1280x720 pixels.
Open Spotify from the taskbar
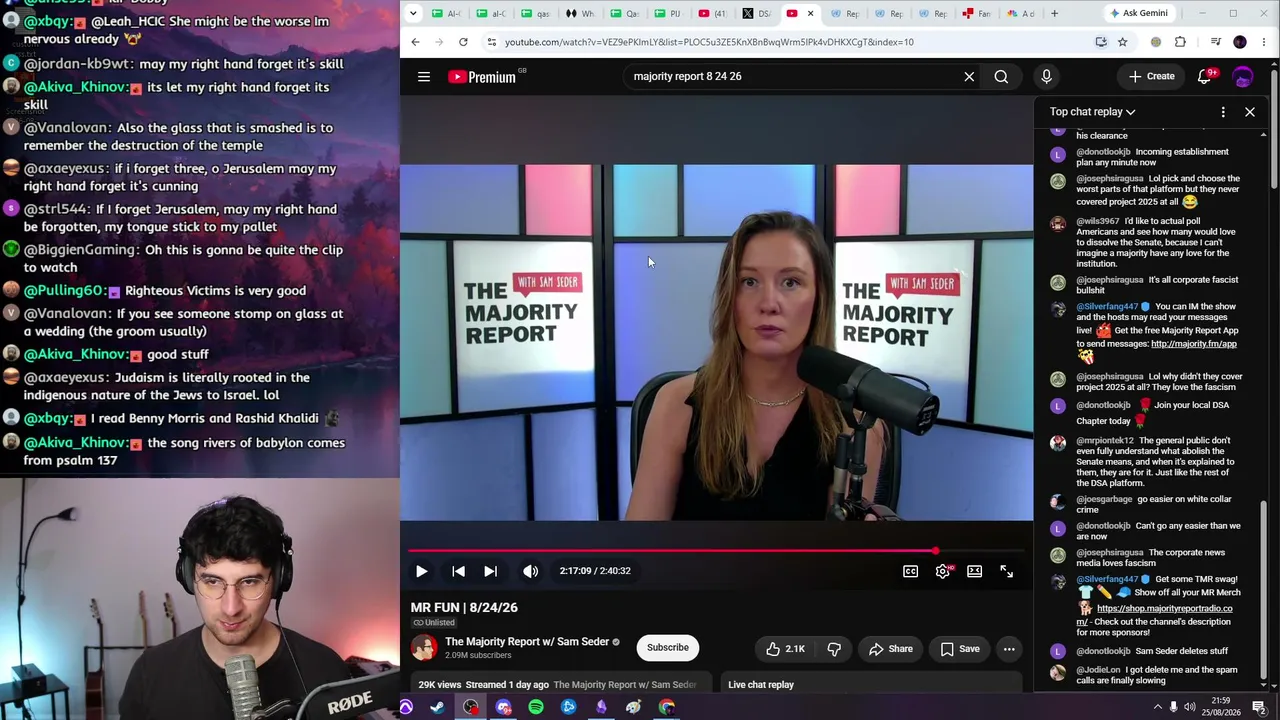pyautogui.click(x=536, y=708)
